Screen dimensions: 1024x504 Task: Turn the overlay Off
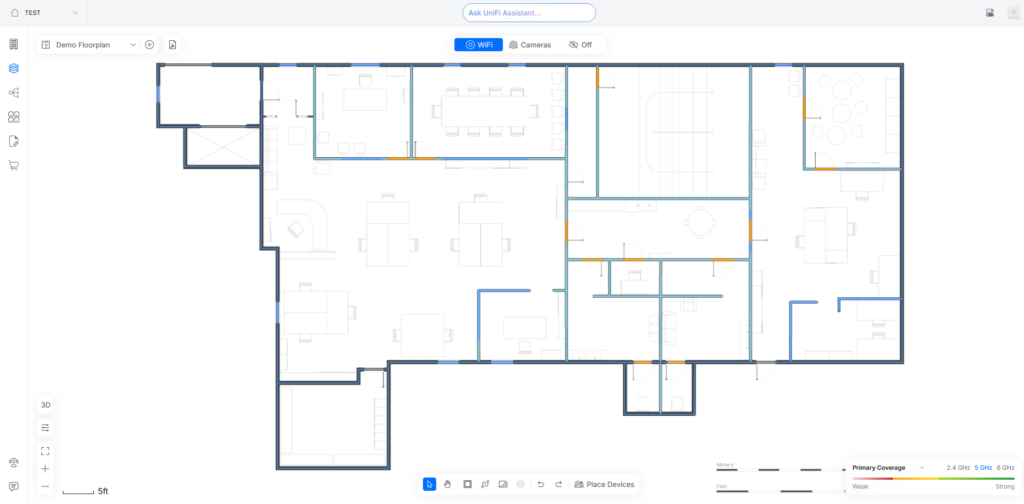[580, 44]
